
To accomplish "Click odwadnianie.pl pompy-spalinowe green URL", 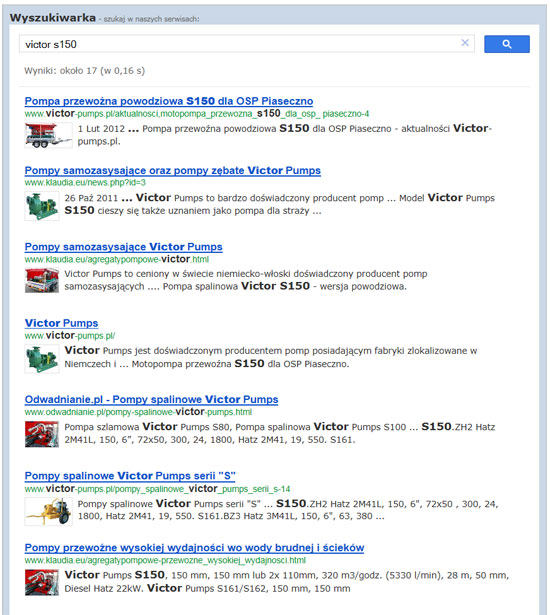I will (138, 412).
